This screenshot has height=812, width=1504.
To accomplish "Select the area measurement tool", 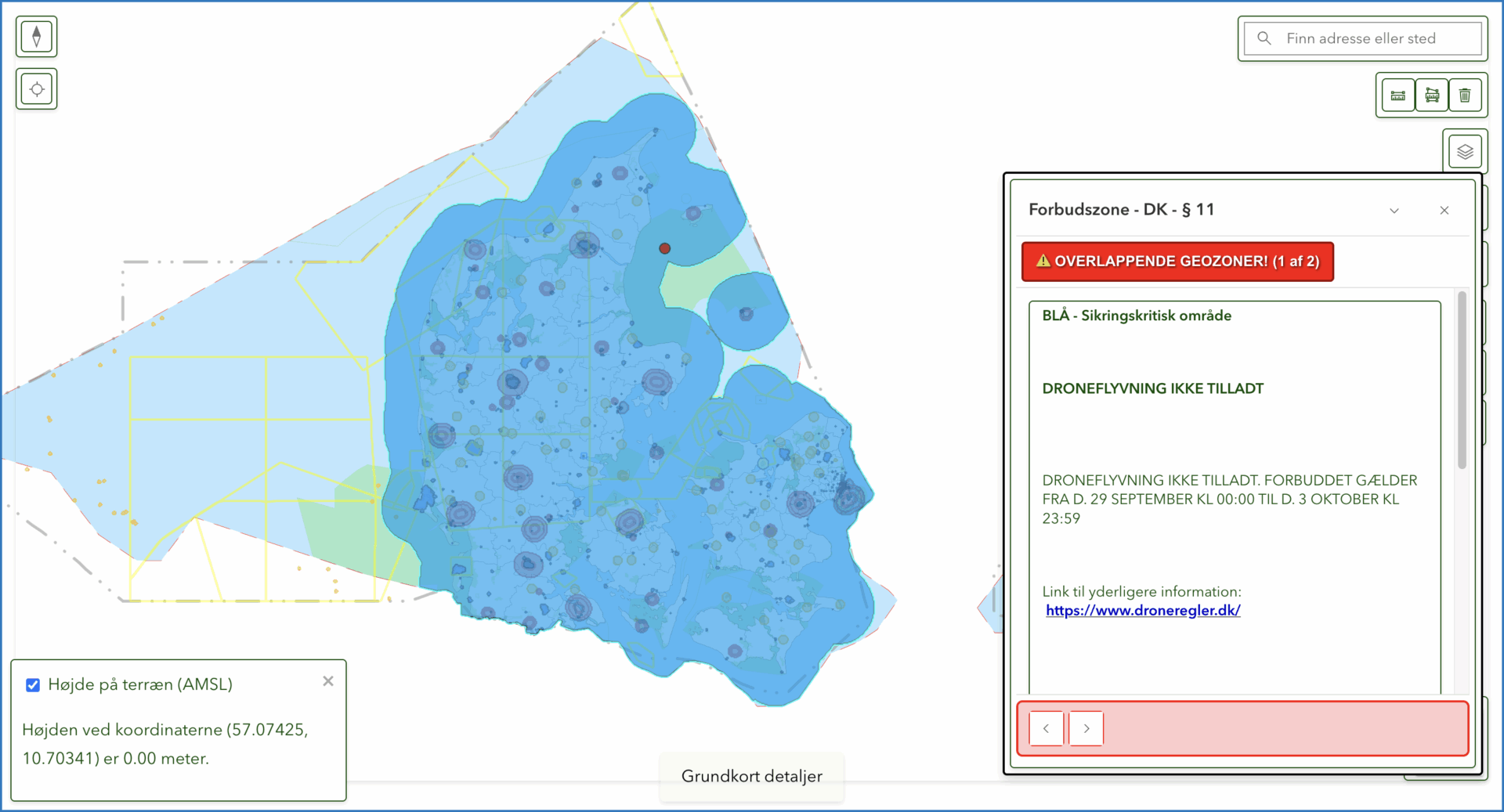I will (1432, 96).
